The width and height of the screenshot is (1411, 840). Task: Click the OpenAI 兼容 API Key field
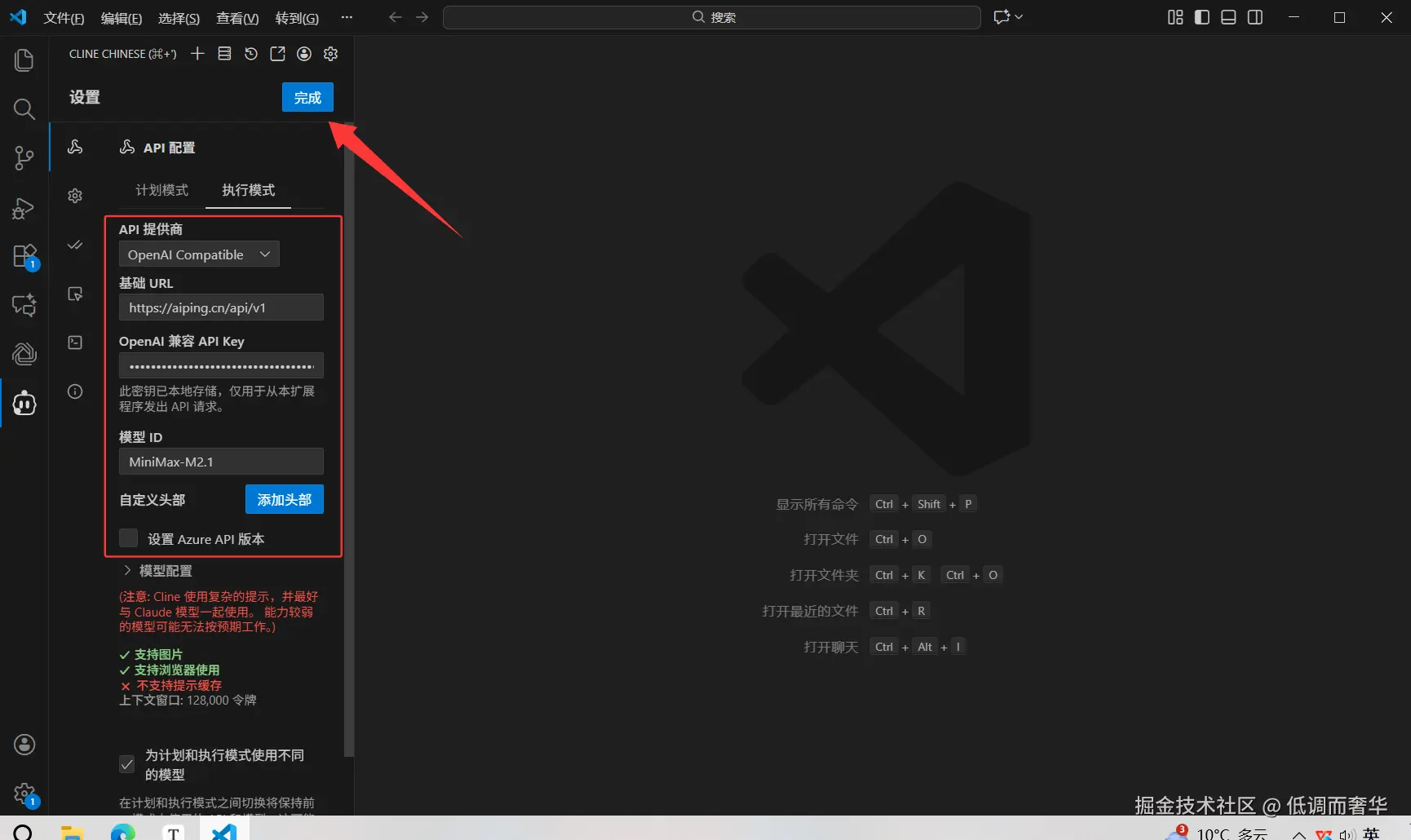click(x=221, y=365)
